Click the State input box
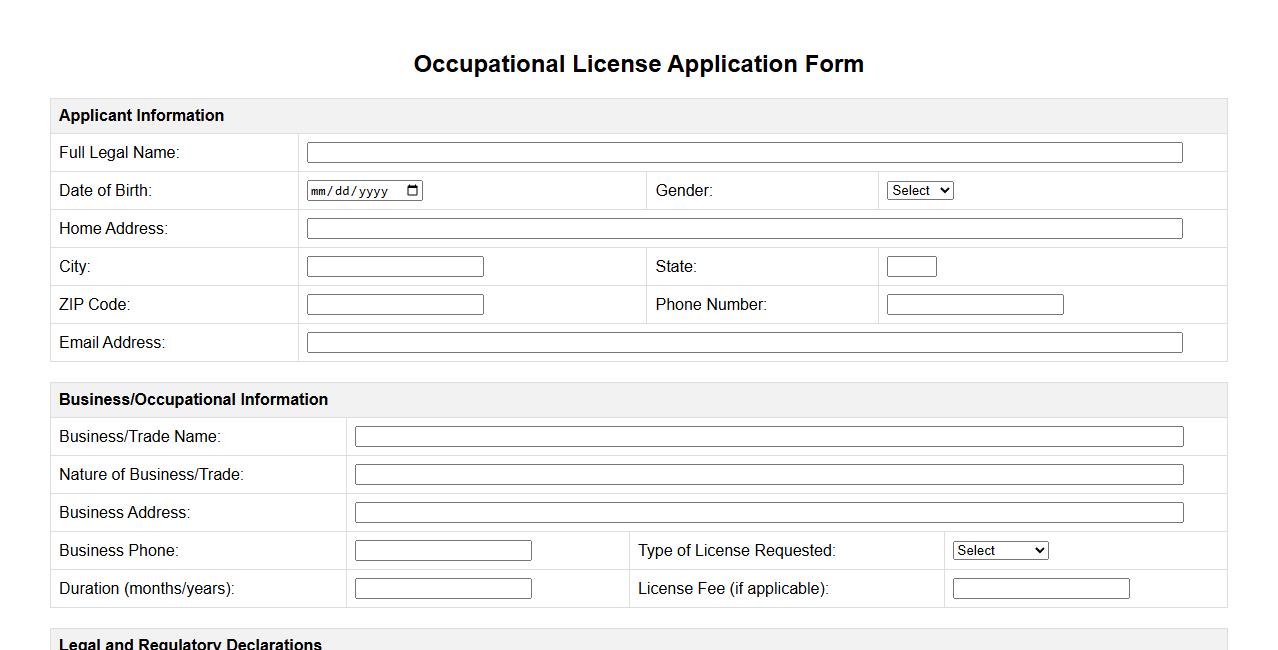This screenshot has width=1278, height=650. click(x=911, y=265)
